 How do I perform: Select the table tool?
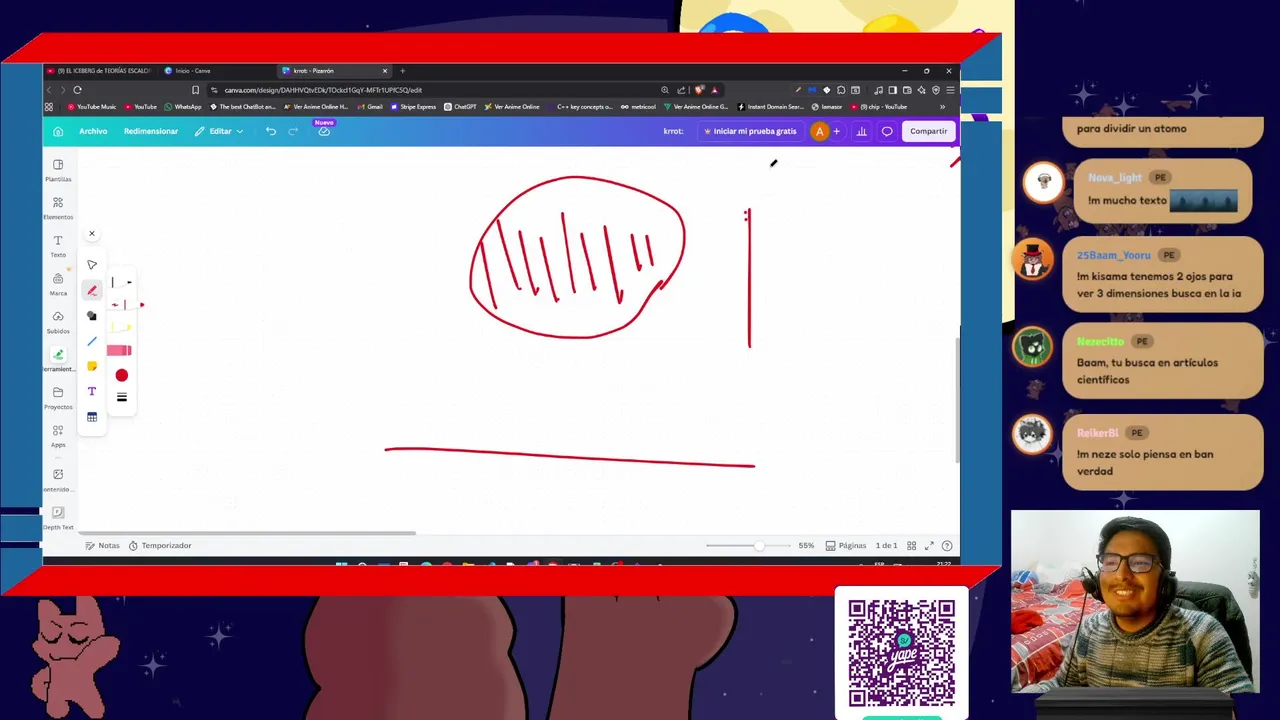[x=91, y=417]
